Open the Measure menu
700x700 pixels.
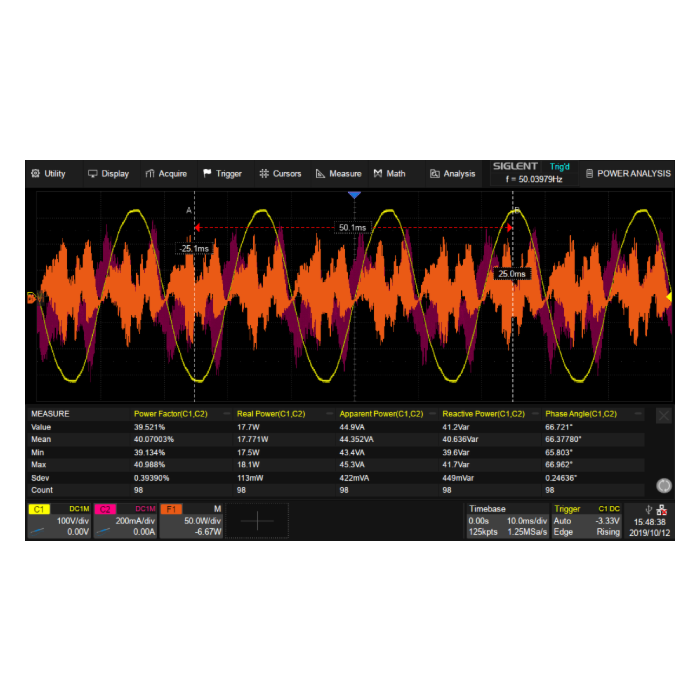tap(338, 174)
